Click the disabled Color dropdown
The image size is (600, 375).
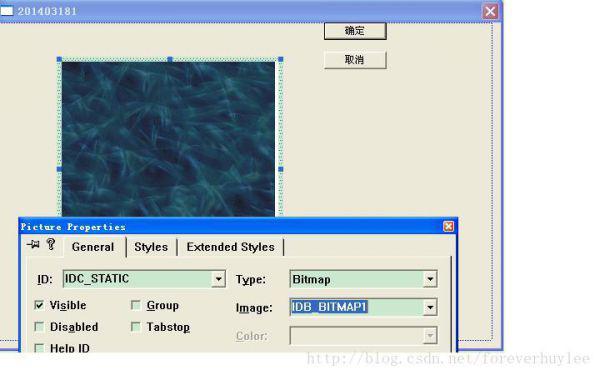coord(364,336)
